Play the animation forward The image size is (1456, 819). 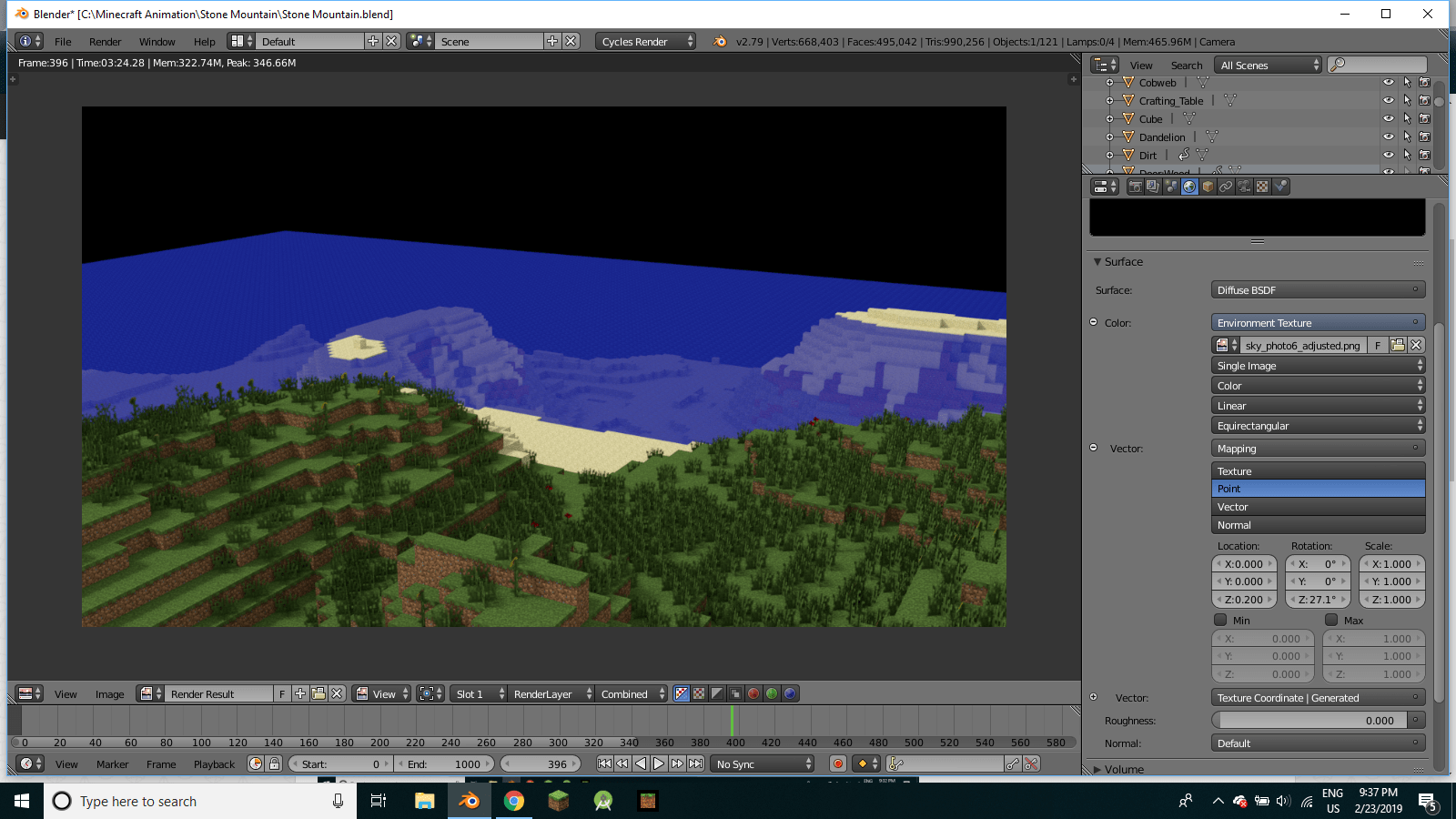pyautogui.click(x=659, y=763)
